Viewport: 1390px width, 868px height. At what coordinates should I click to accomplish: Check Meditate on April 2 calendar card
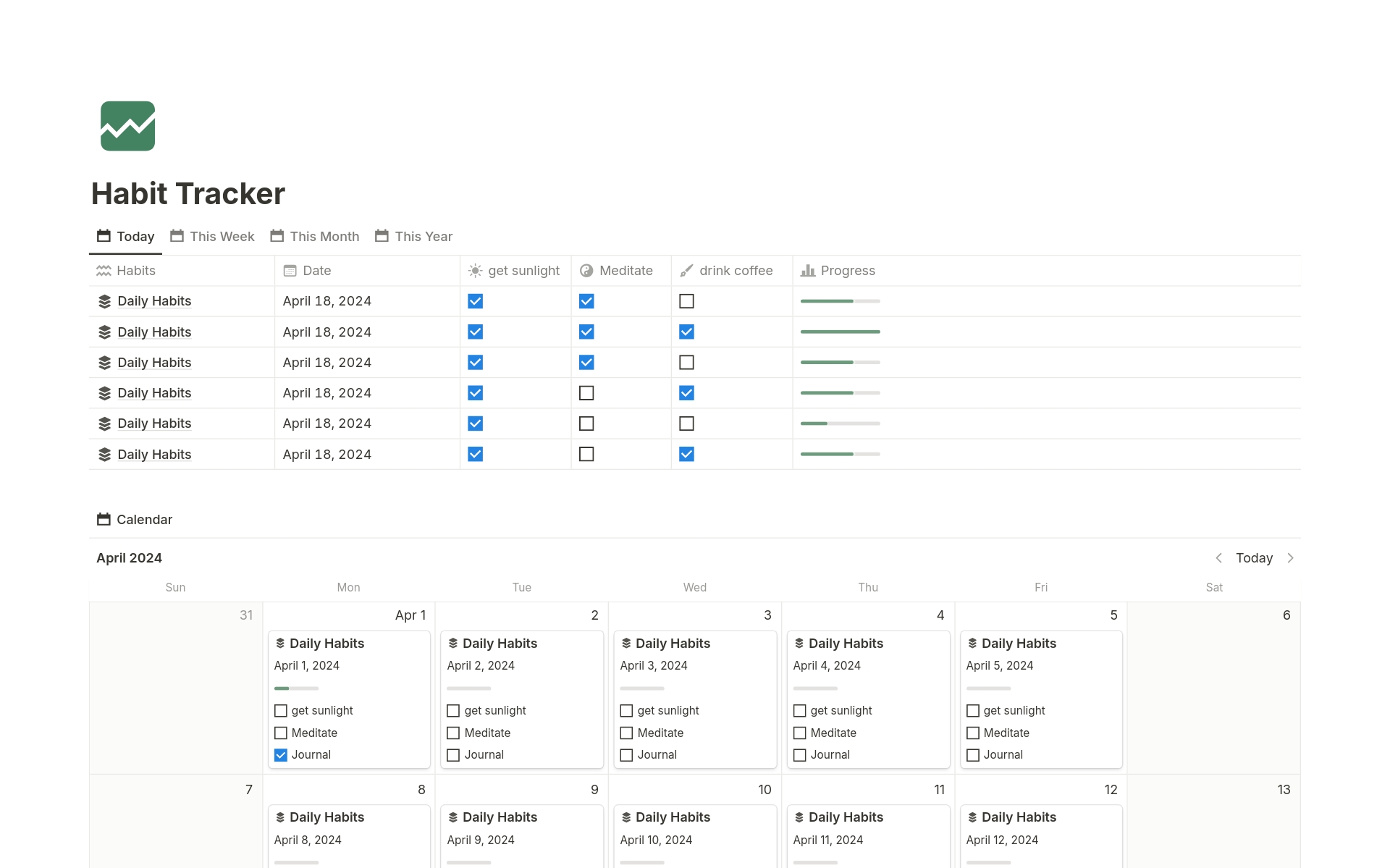(453, 733)
